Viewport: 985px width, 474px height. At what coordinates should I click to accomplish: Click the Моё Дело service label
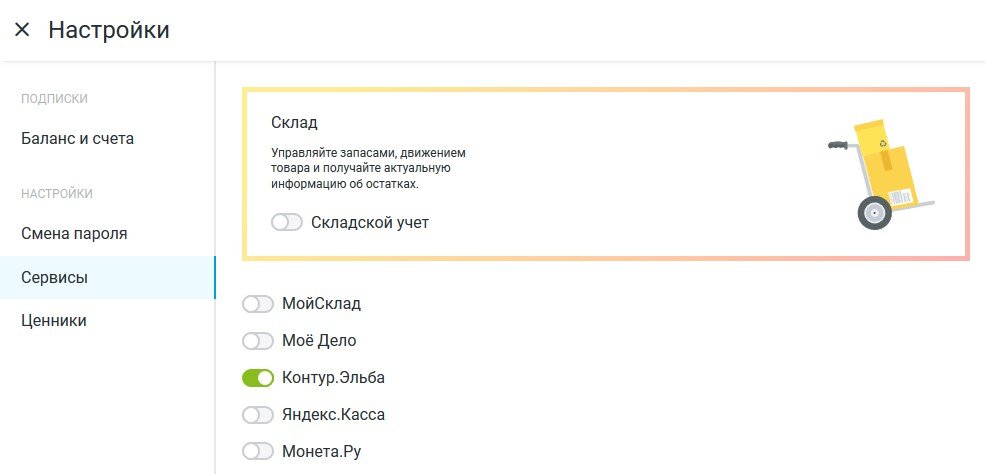point(321,341)
